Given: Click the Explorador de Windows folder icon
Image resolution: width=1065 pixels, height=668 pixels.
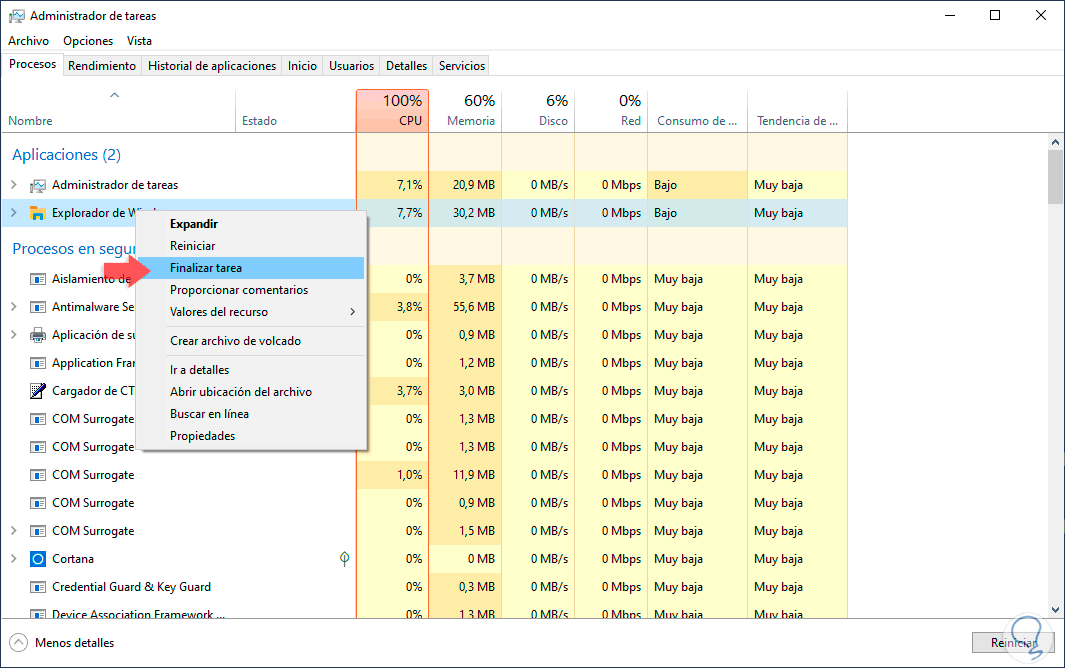Looking at the screenshot, I should point(38,213).
